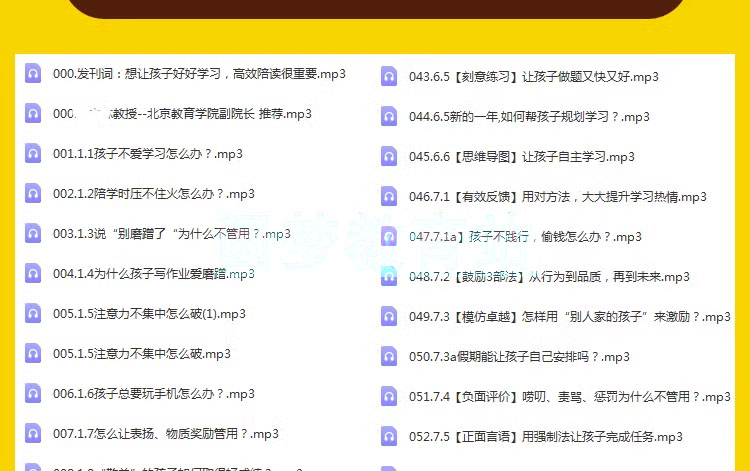Click audio icon beside 051.7.4 负面评价

[389, 396]
